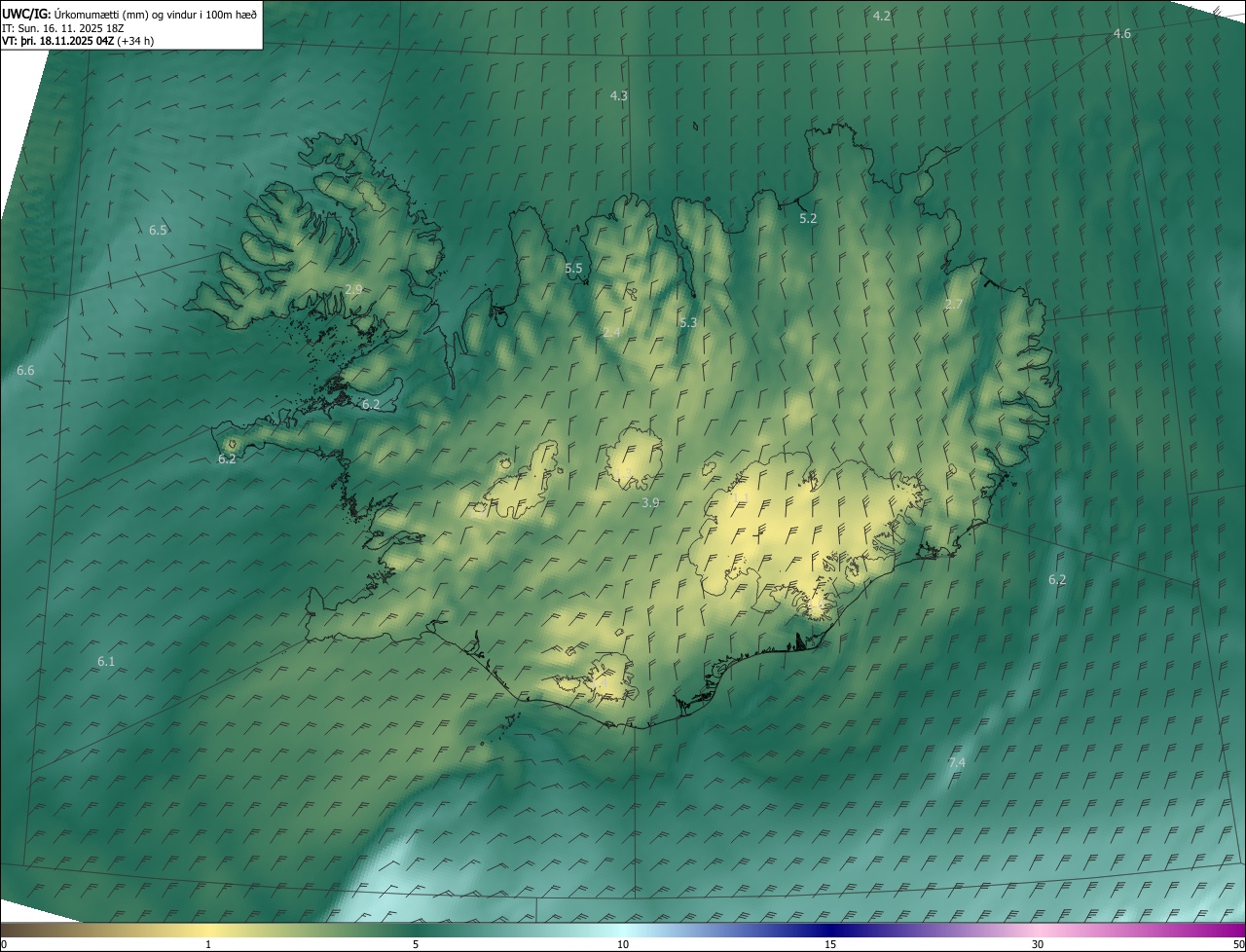
Task: Click the 6.5 value label
Action: 158,231
